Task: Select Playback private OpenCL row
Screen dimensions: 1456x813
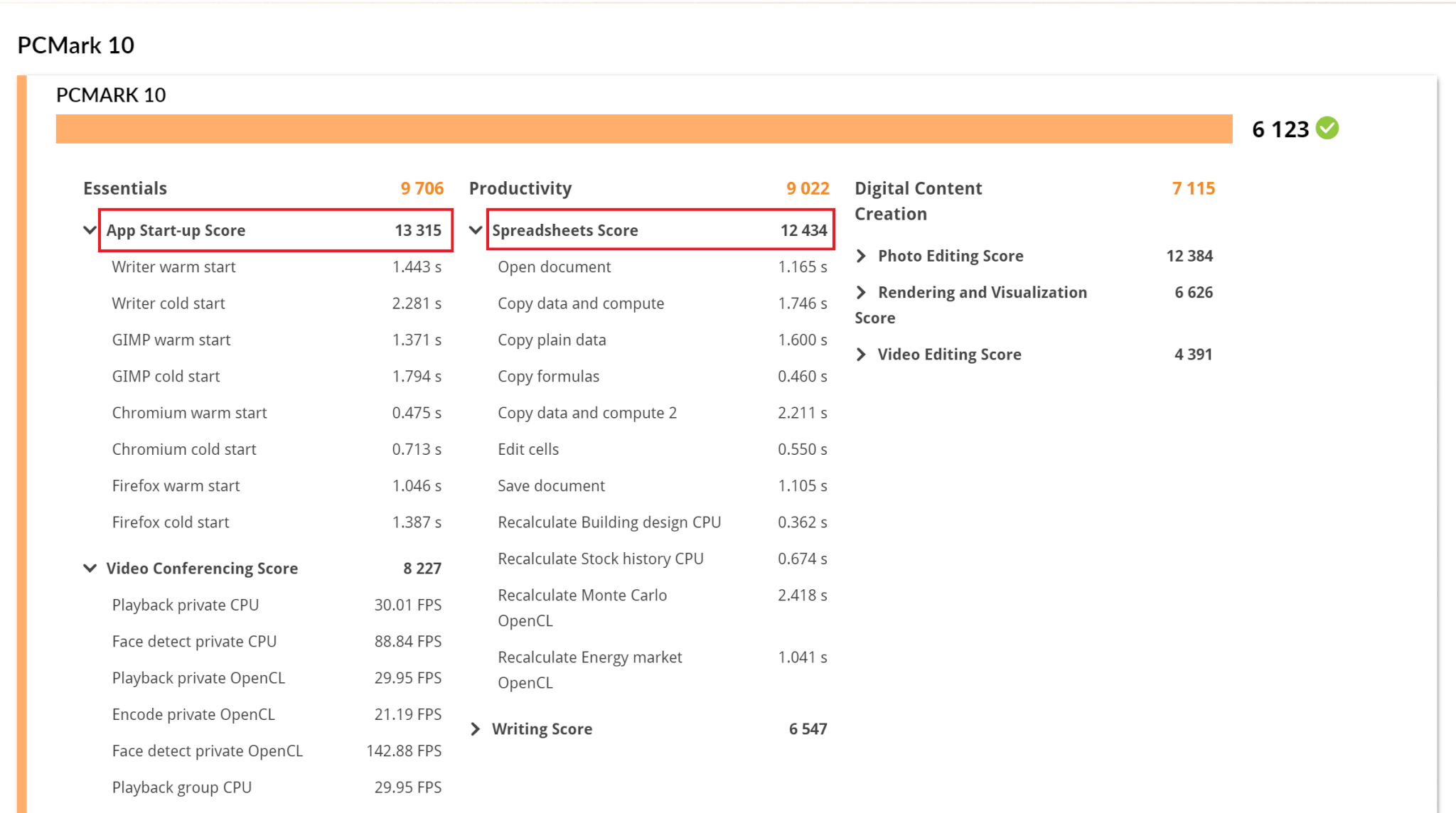Action: pos(277,679)
